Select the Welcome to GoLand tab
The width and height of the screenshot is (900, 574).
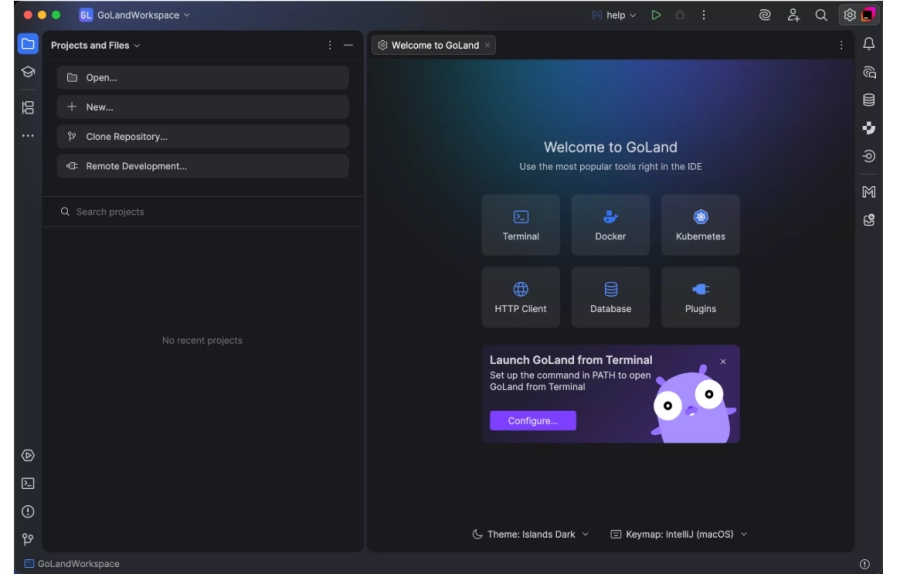tap(435, 45)
